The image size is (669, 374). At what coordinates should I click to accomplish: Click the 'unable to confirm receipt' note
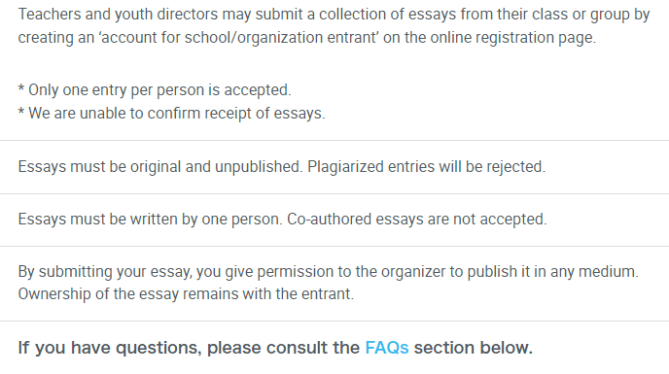coord(172,113)
